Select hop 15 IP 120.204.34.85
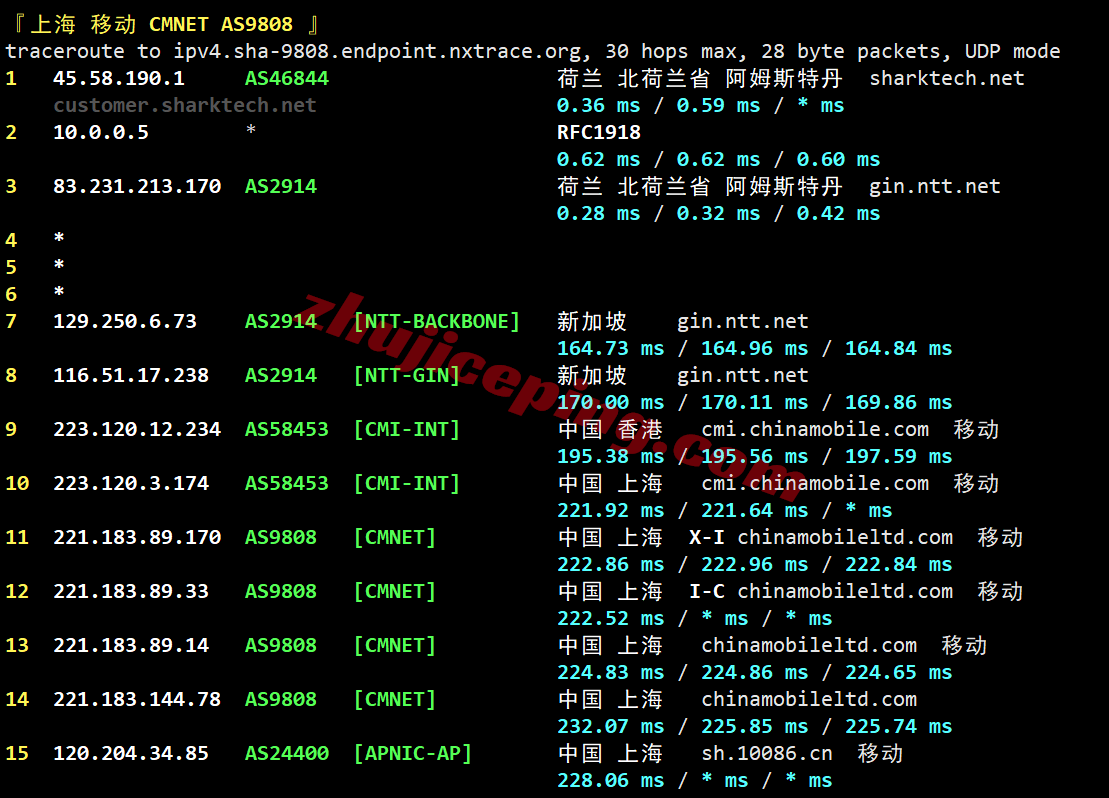Image resolution: width=1109 pixels, height=798 pixels. tap(131, 753)
